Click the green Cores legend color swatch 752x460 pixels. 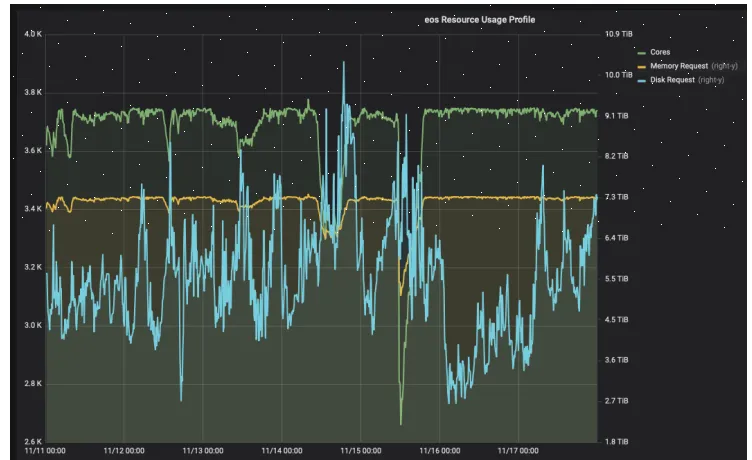[x=642, y=53]
